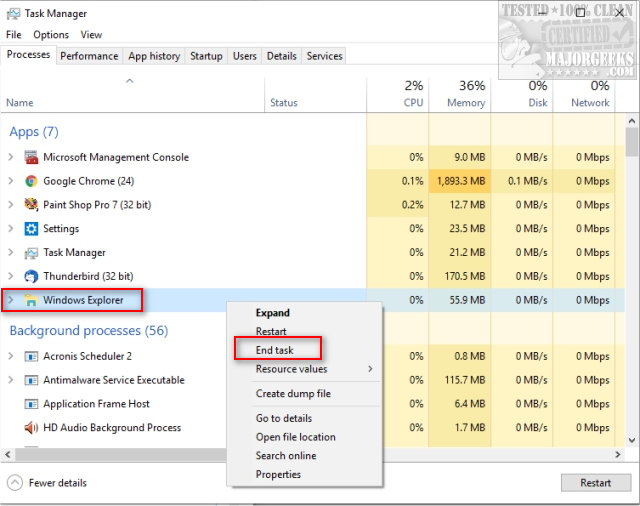Switch to the Users tab
Screen dimensions: 640x506
point(244,56)
